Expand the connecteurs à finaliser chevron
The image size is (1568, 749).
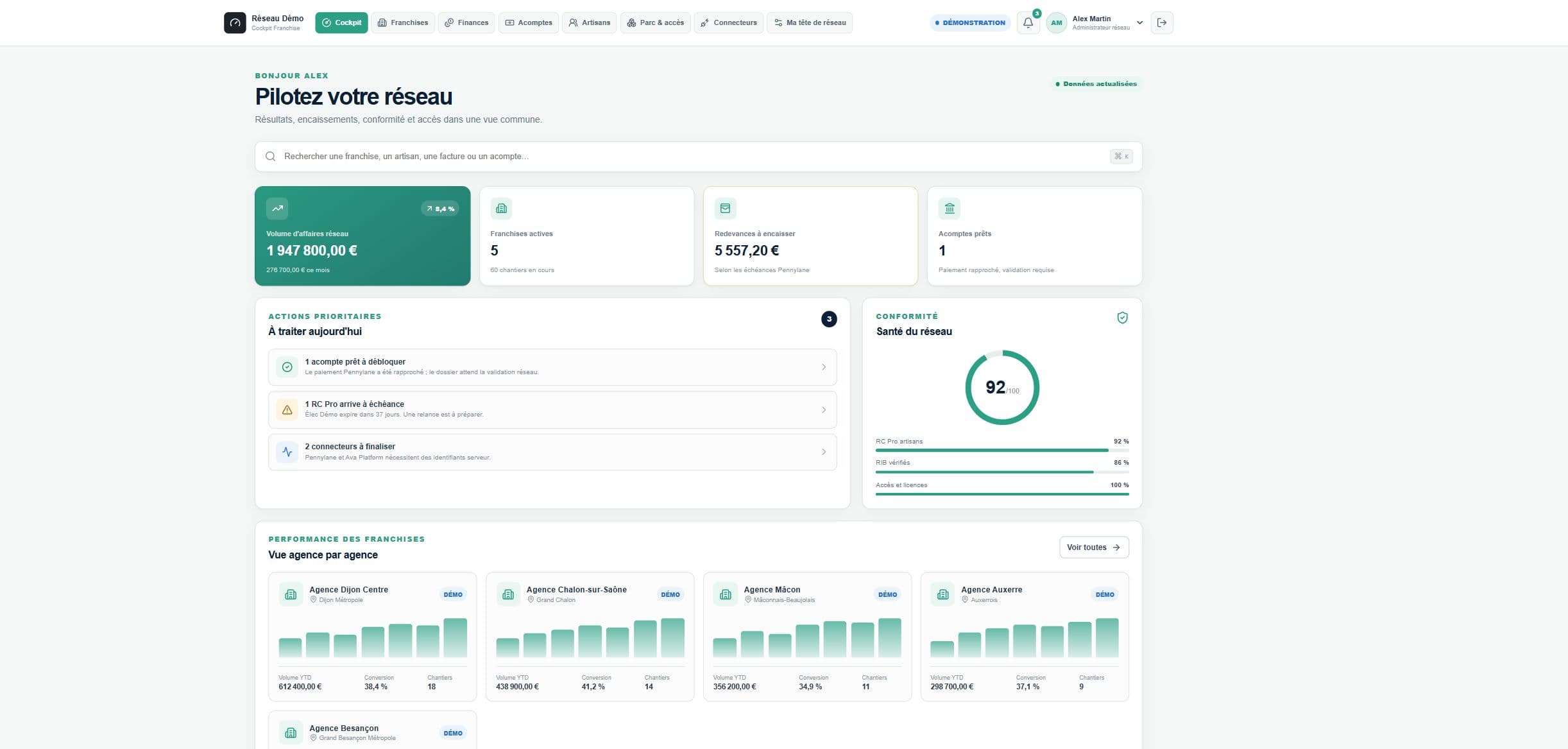pyautogui.click(x=824, y=452)
